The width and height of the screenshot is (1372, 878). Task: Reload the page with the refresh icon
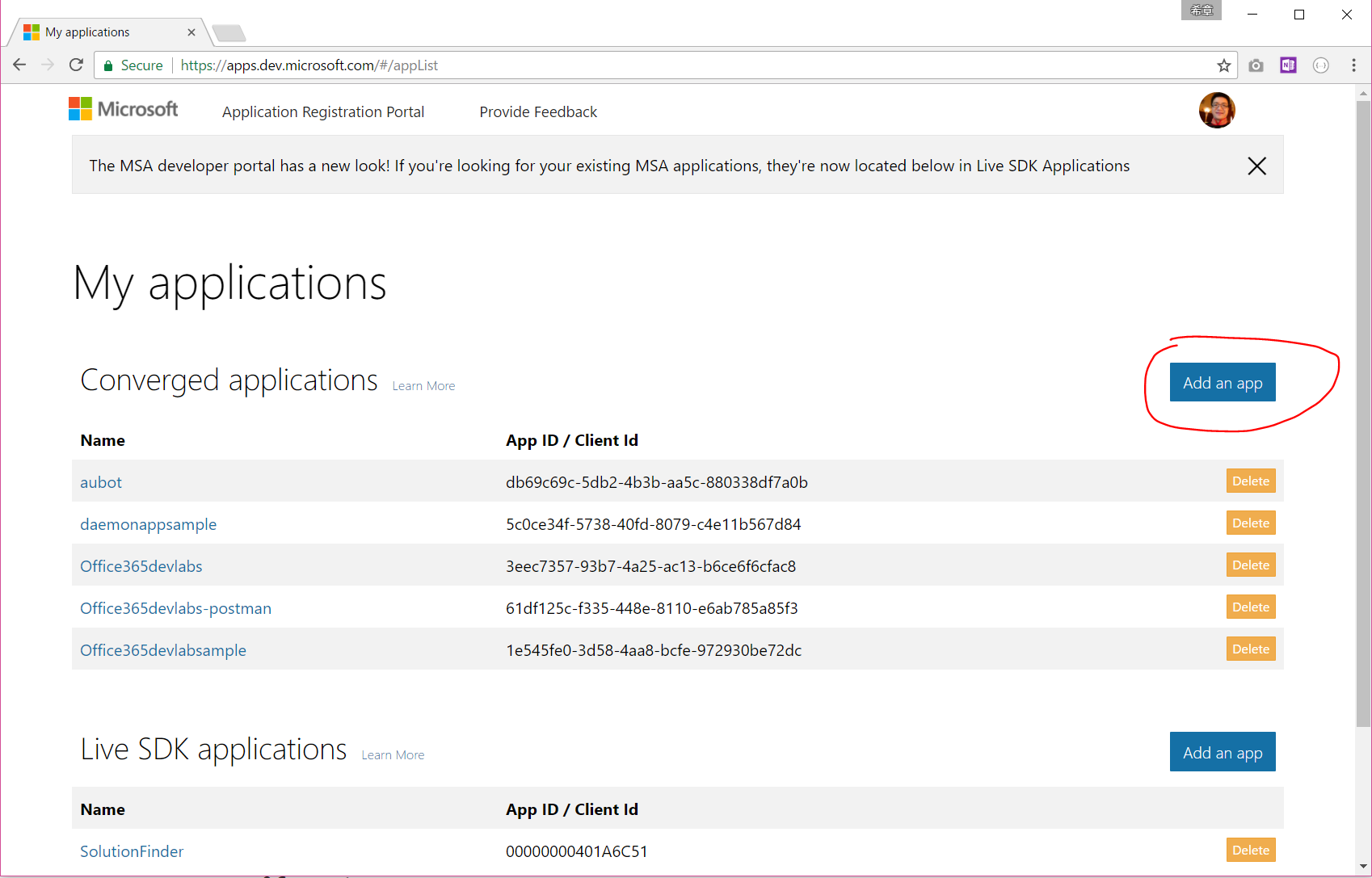click(x=76, y=65)
